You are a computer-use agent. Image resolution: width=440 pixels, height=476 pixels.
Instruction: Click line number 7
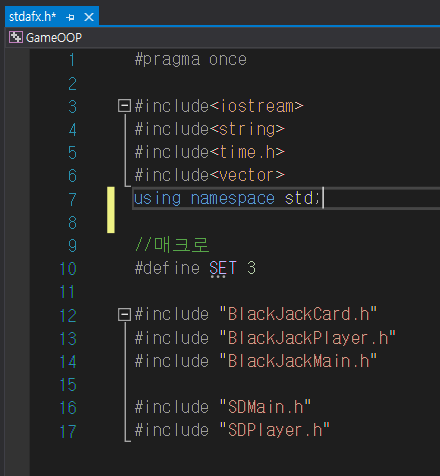(x=72, y=199)
